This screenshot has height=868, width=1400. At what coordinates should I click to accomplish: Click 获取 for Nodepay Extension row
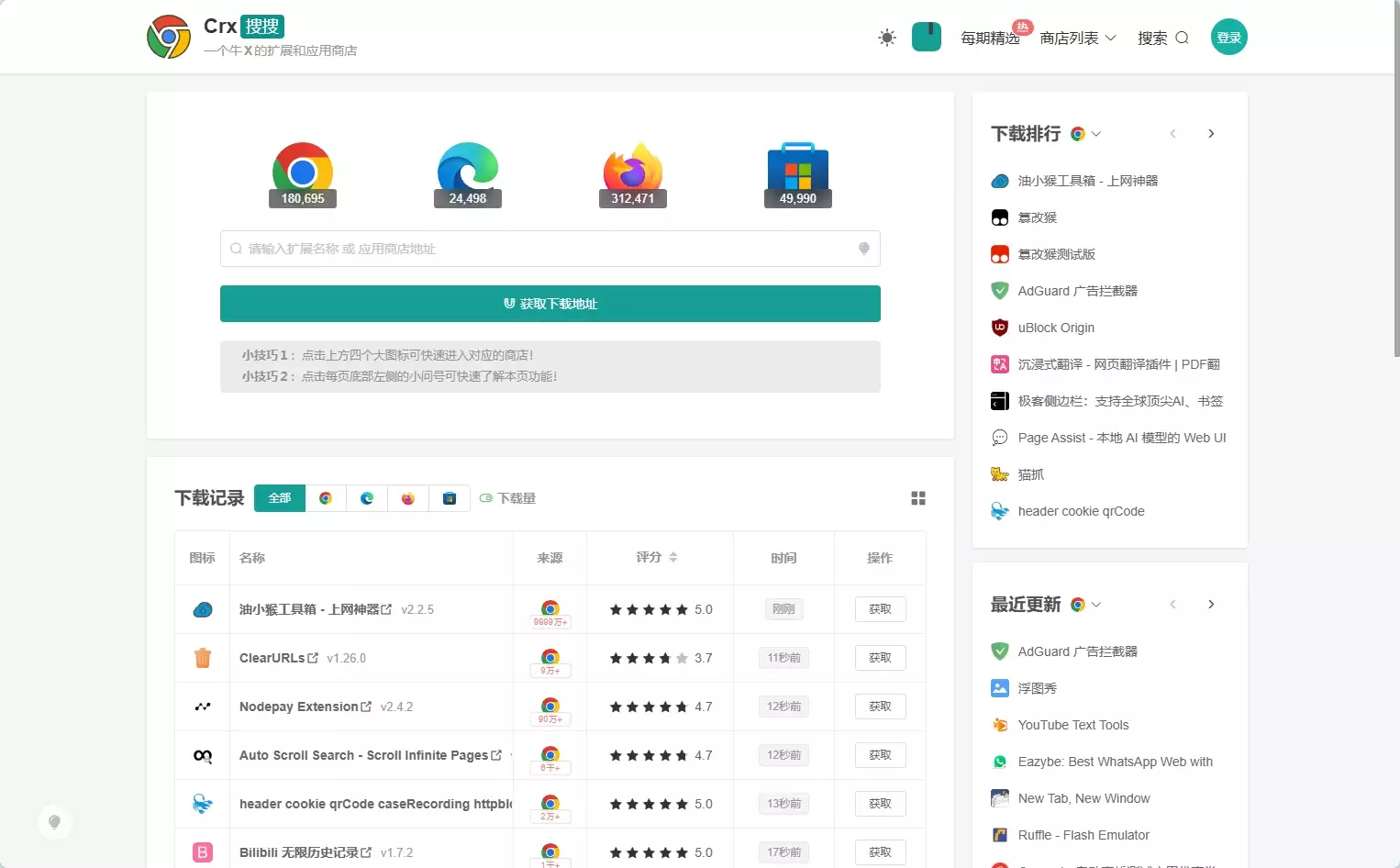pos(880,707)
